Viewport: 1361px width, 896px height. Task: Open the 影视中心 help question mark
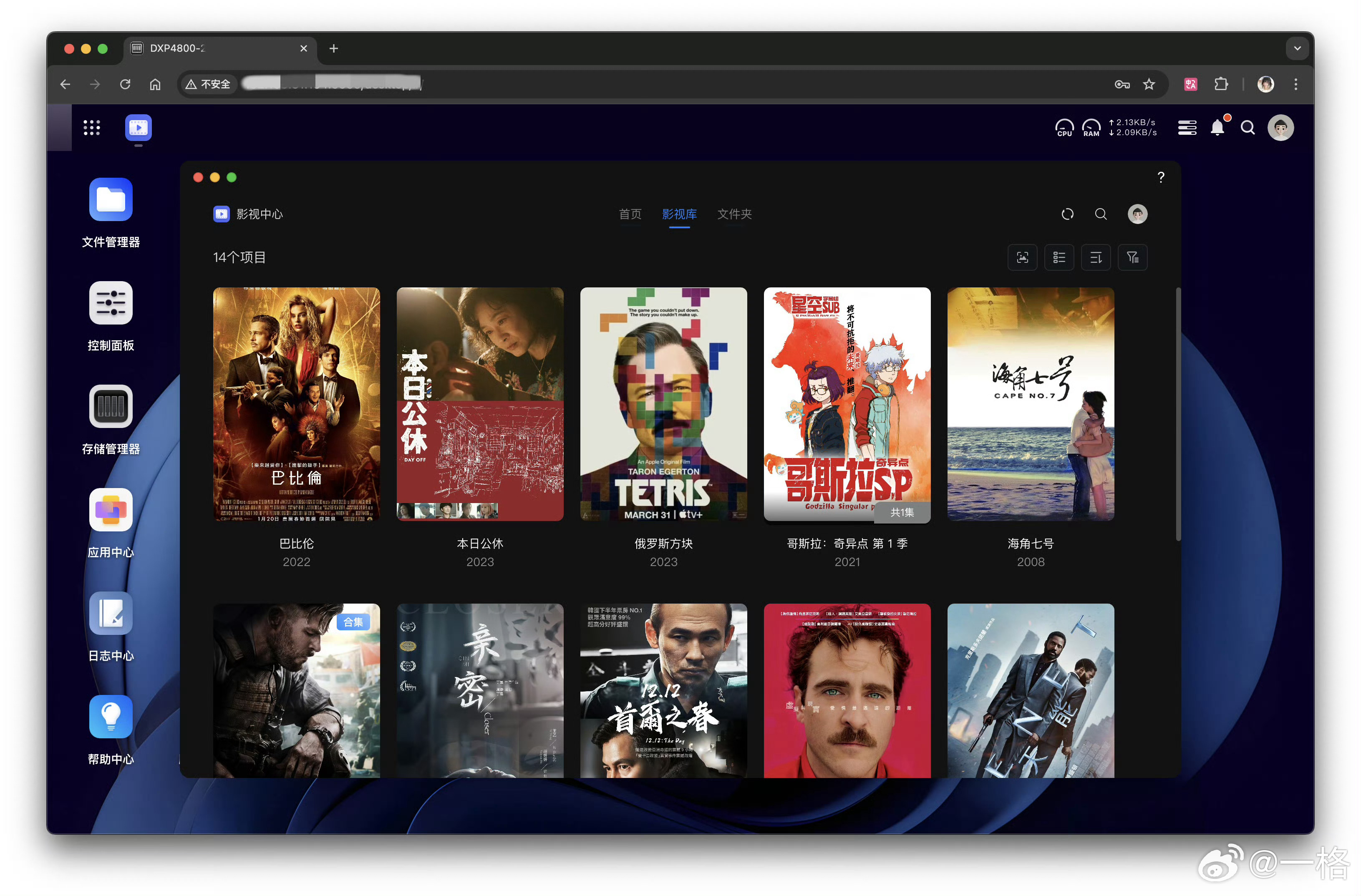click(x=1161, y=177)
